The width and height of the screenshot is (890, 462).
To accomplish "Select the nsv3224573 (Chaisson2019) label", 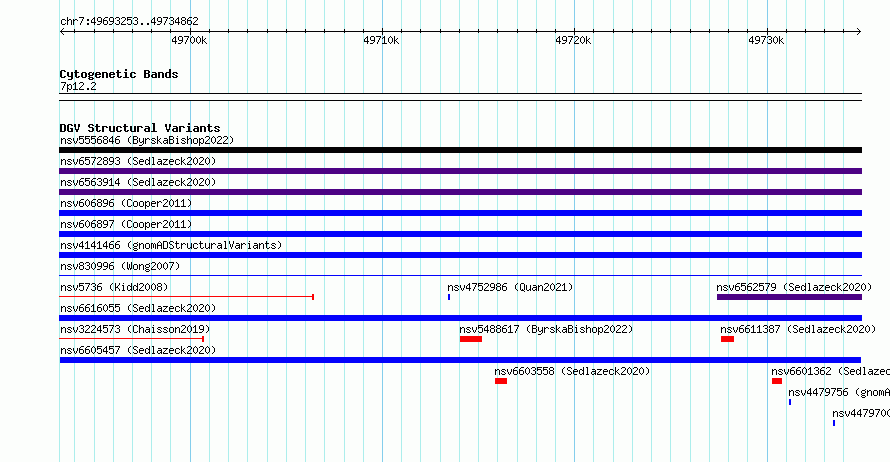I will point(135,329).
